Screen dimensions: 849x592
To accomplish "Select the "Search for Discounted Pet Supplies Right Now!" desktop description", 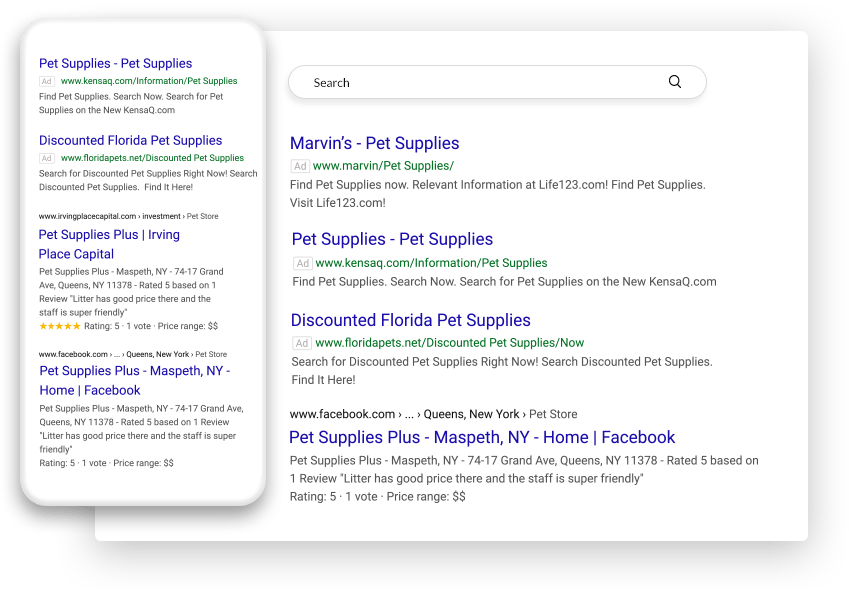I will tap(502, 370).
